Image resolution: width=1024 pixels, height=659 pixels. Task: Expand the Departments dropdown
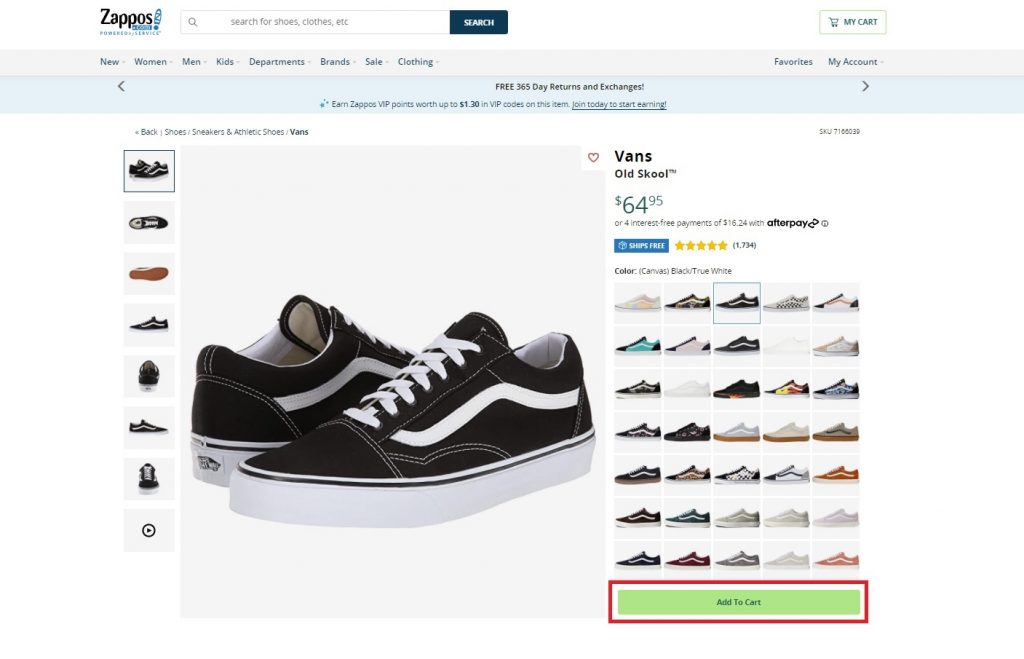click(x=279, y=62)
